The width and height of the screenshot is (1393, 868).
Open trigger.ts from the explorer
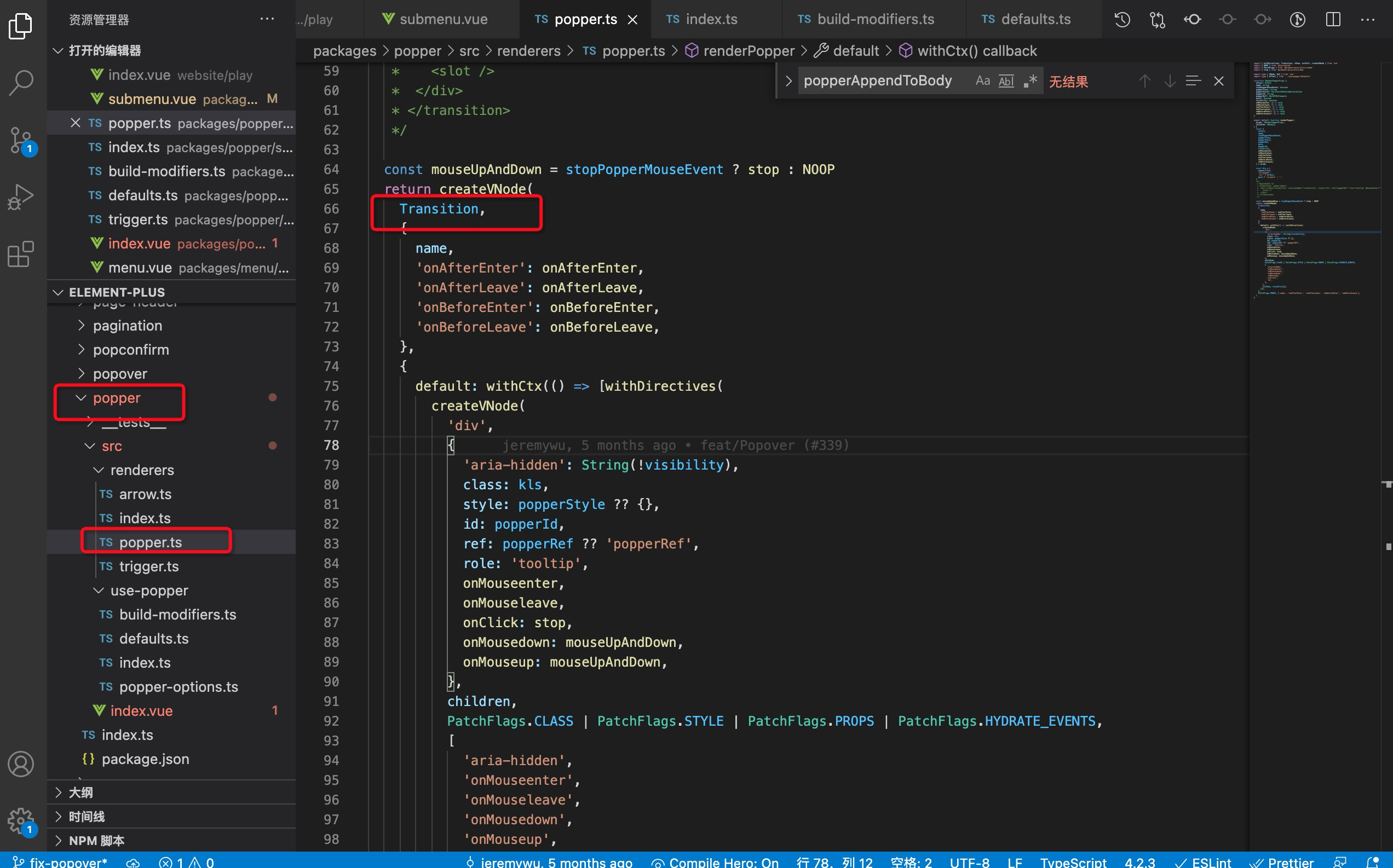[x=149, y=566]
